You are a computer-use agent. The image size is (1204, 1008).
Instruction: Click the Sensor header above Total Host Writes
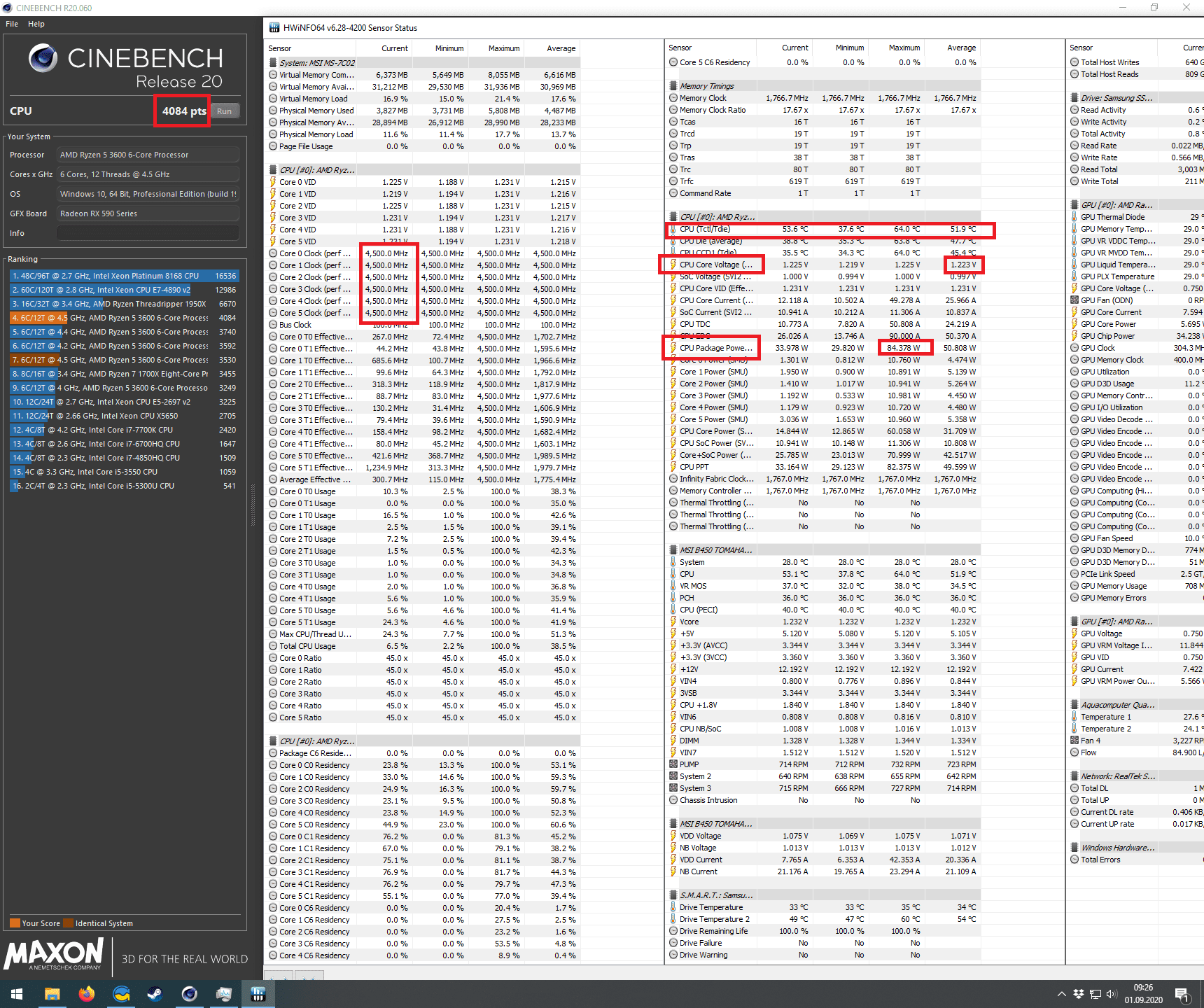coord(1081,48)
